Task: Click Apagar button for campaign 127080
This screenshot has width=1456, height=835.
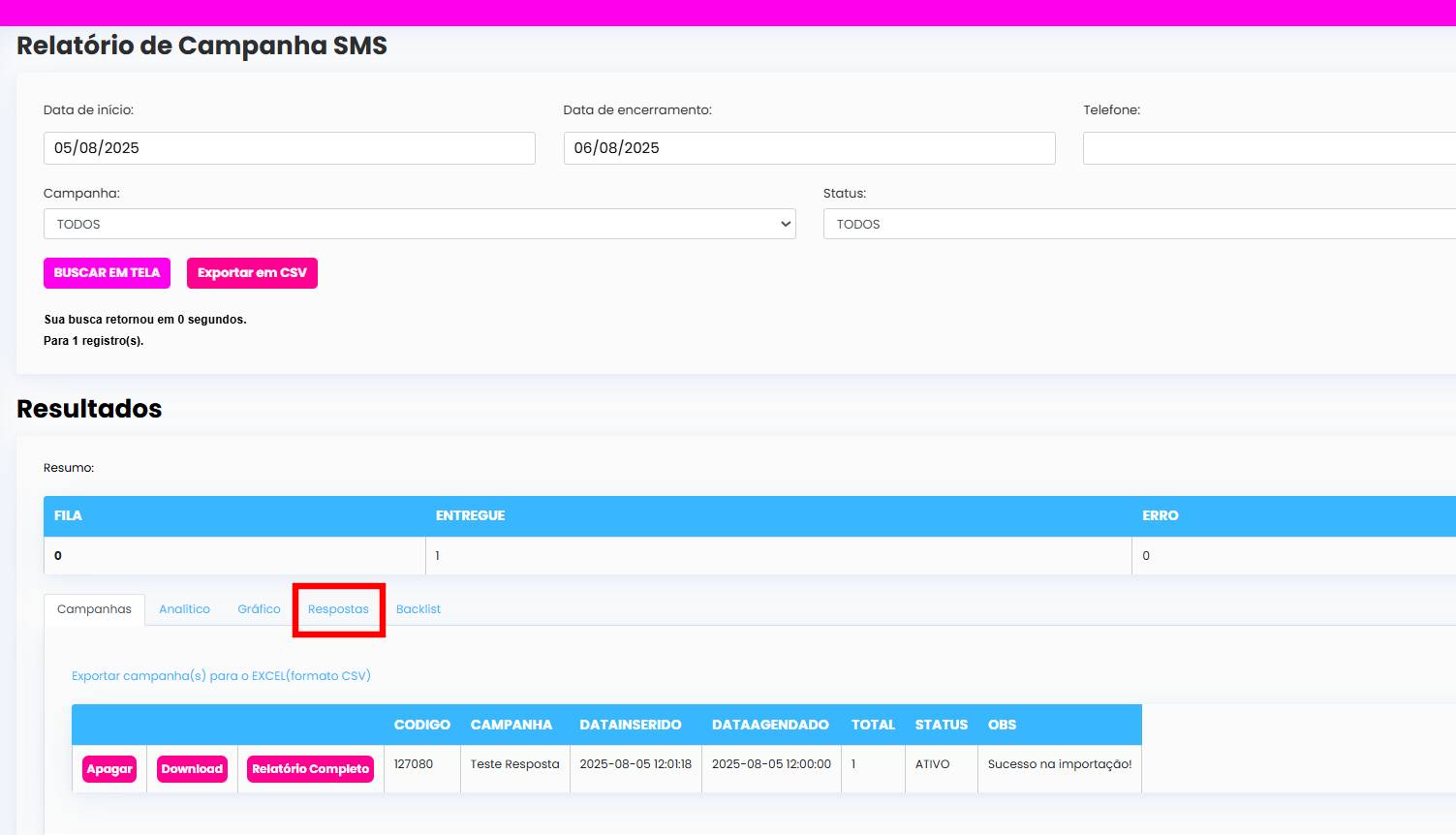Action: [x=109, y=769]
